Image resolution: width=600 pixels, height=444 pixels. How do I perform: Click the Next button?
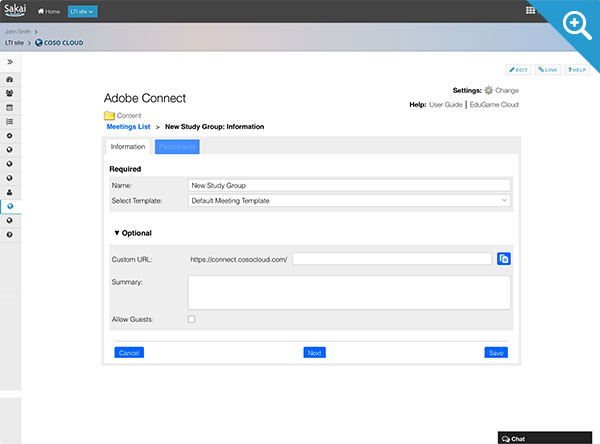(x=315, y=353)
